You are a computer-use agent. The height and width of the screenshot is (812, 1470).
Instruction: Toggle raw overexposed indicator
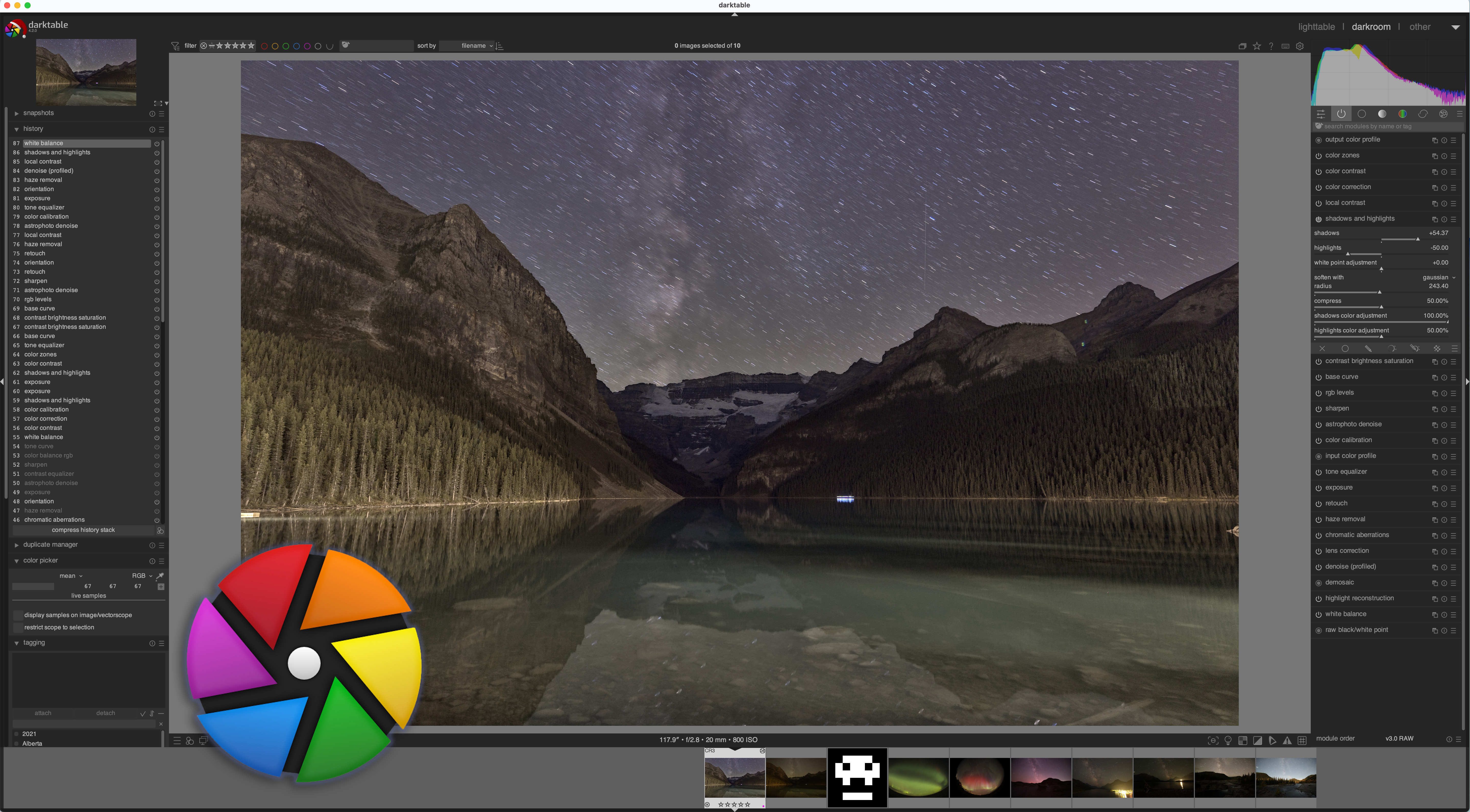1243,741
